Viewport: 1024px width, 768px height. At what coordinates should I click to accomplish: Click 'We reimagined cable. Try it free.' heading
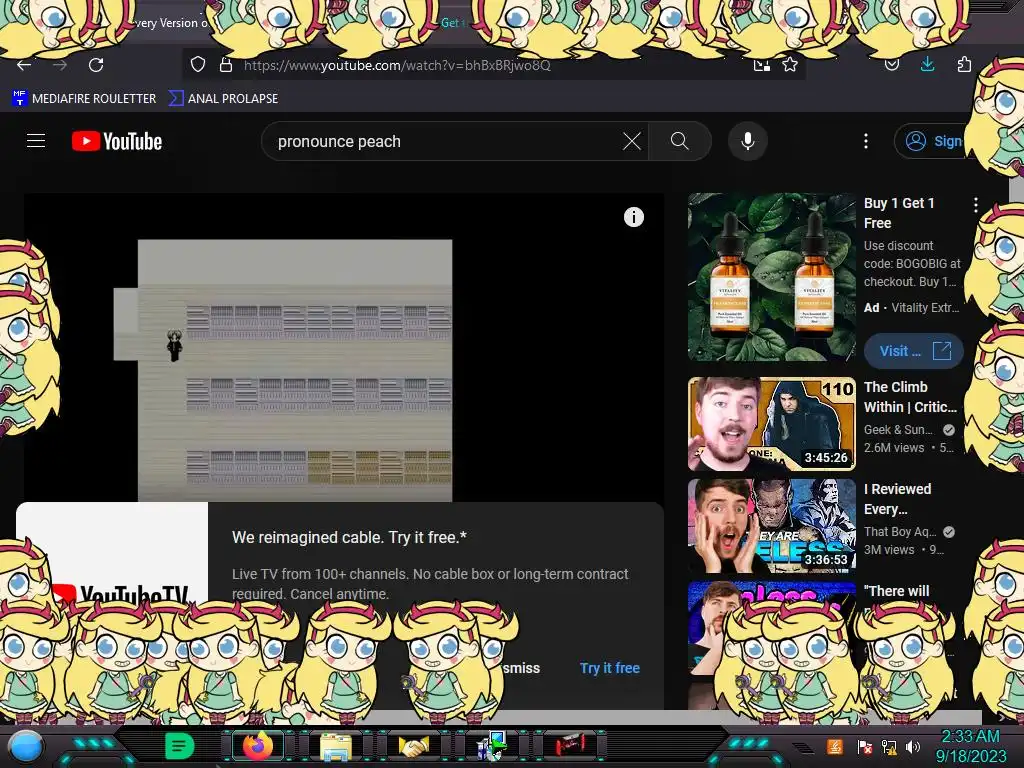[349, 537]
